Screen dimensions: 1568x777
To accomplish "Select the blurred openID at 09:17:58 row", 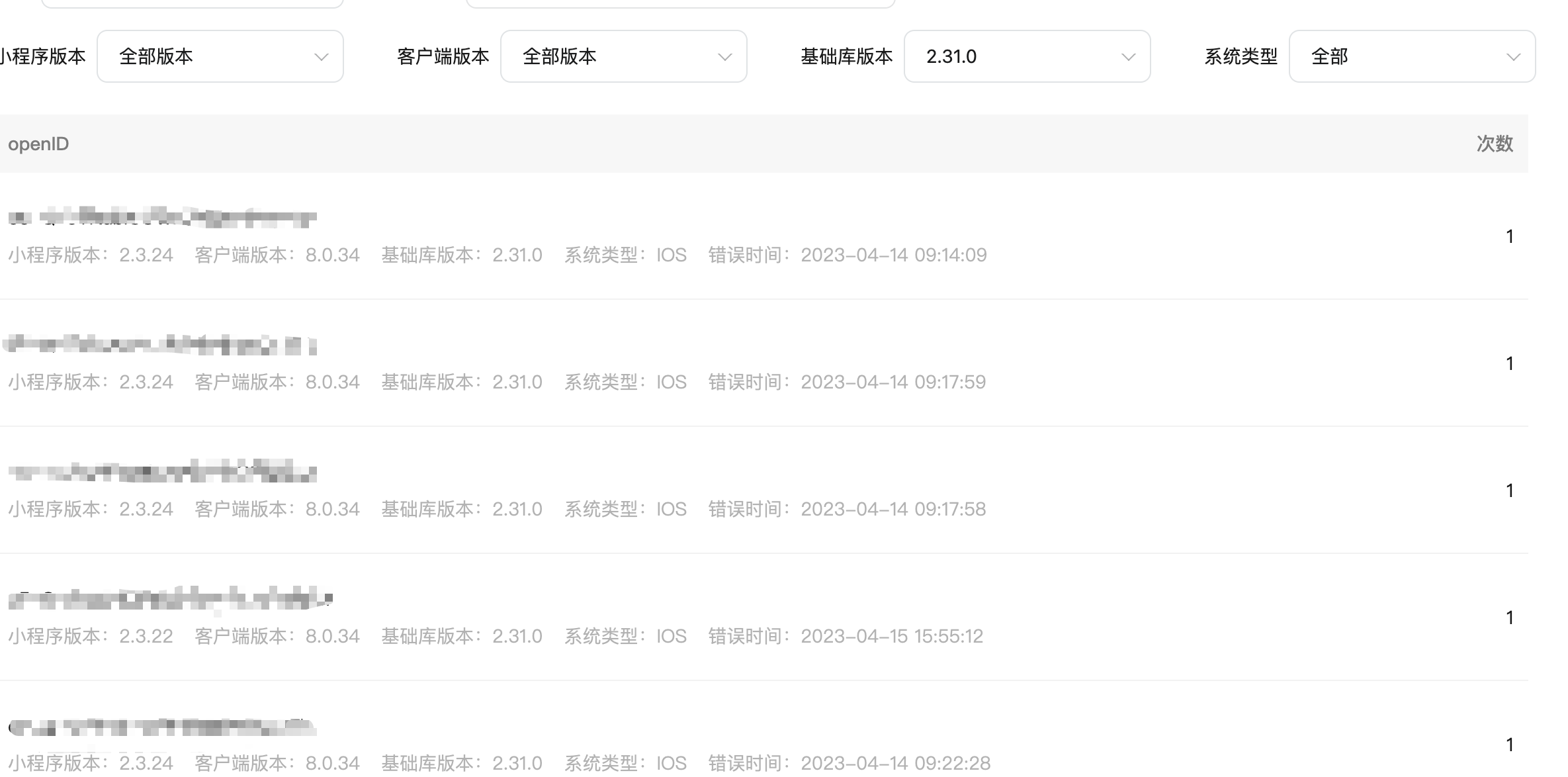I will tap(162, 472).
